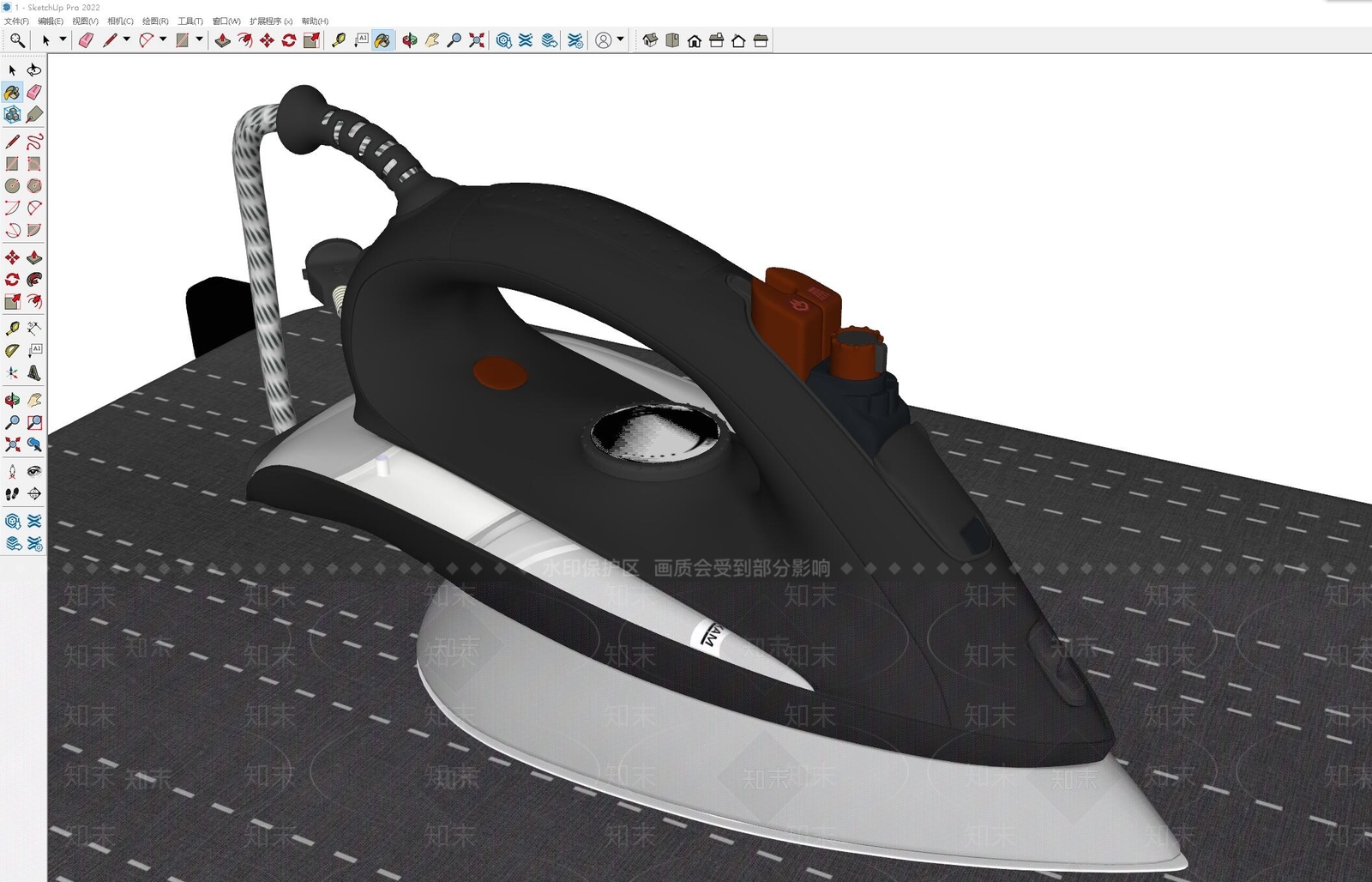Select the Lasso Select tool in left toolbar
The width and height of the screenshot is (1372, 882).
point(34,70)
